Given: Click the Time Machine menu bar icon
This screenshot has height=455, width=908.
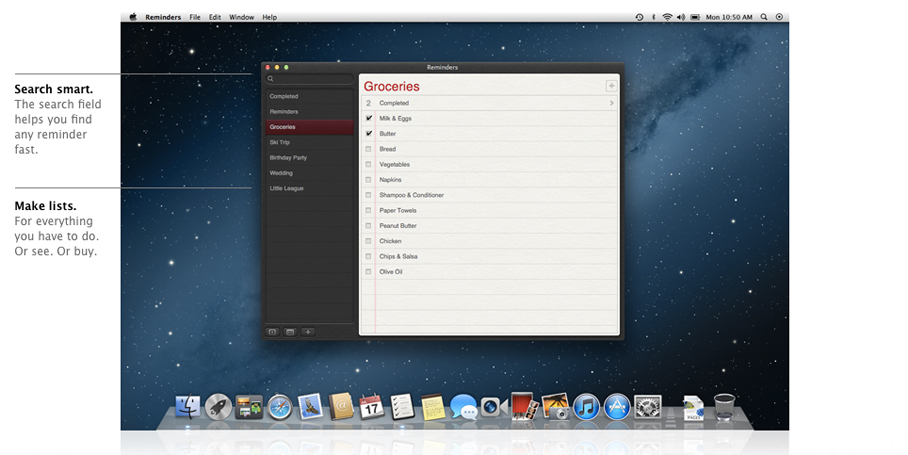Looking at the screenshot, I should (639, 17).
